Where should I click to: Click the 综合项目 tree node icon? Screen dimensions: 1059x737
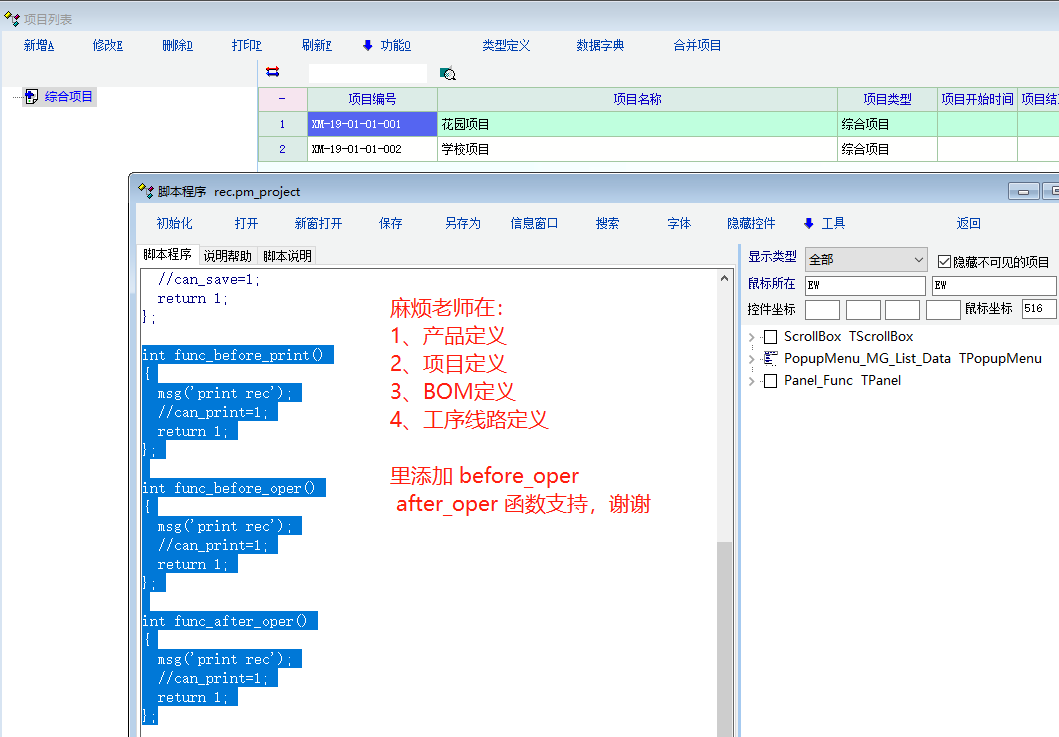(31, 97)
